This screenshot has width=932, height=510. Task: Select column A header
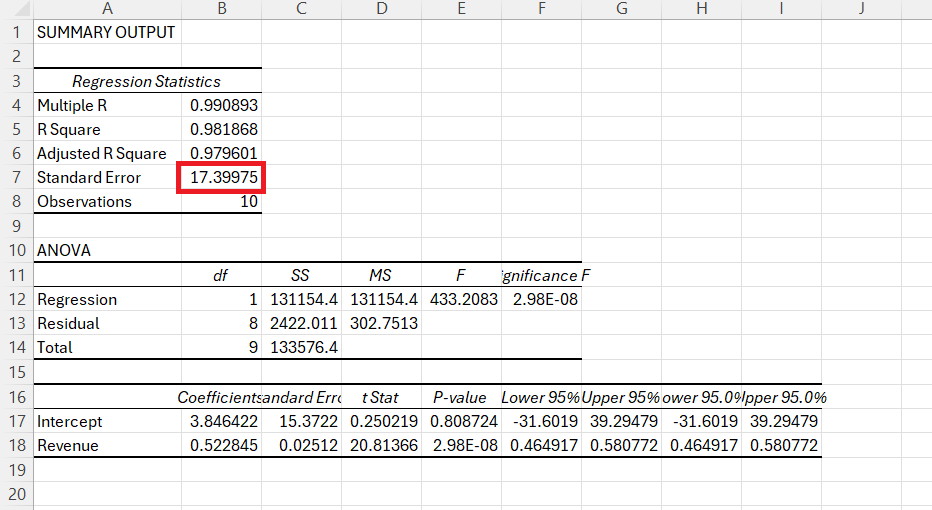pos(107,9)
